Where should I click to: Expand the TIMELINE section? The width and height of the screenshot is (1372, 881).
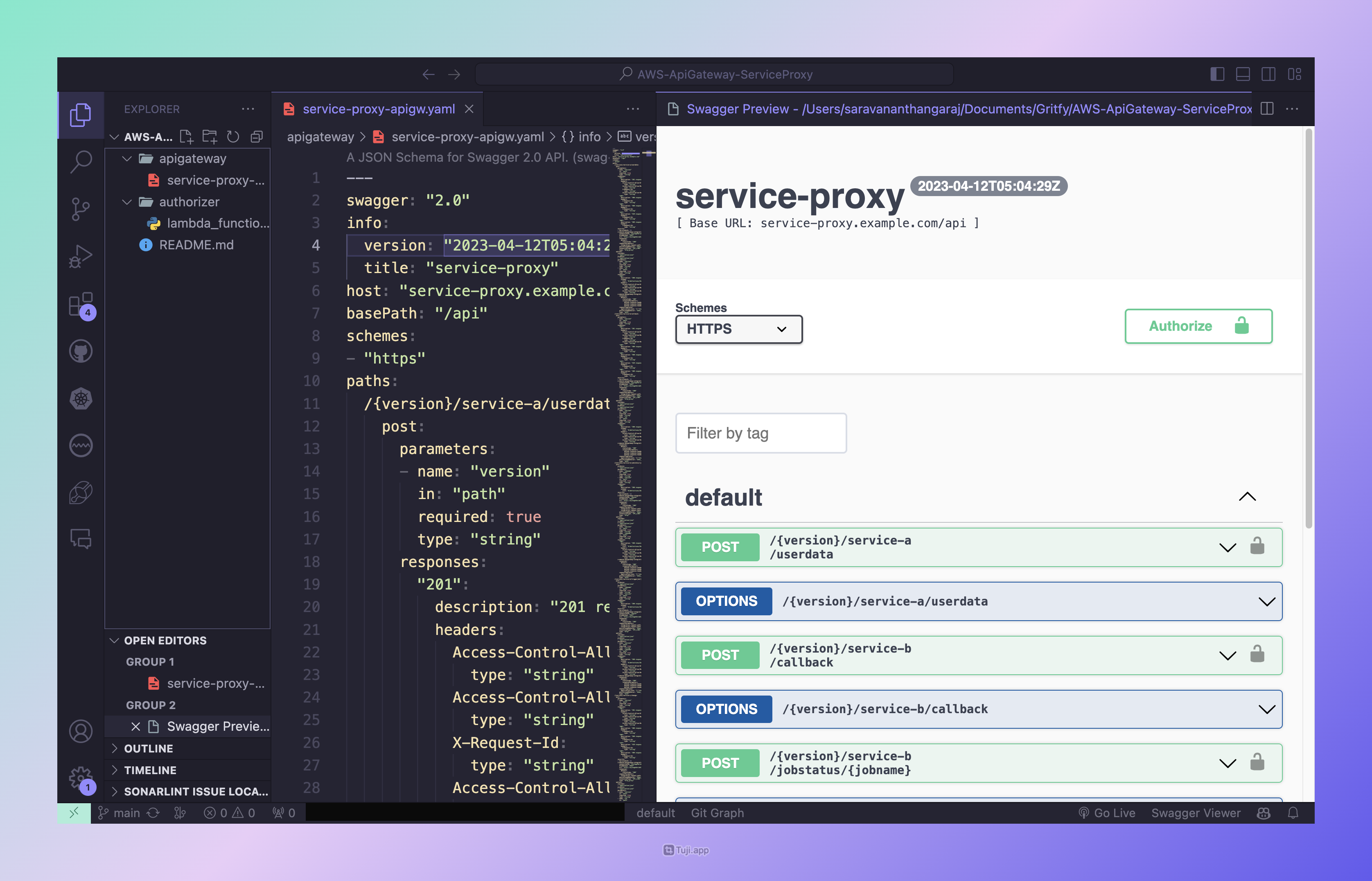point(114,770)
